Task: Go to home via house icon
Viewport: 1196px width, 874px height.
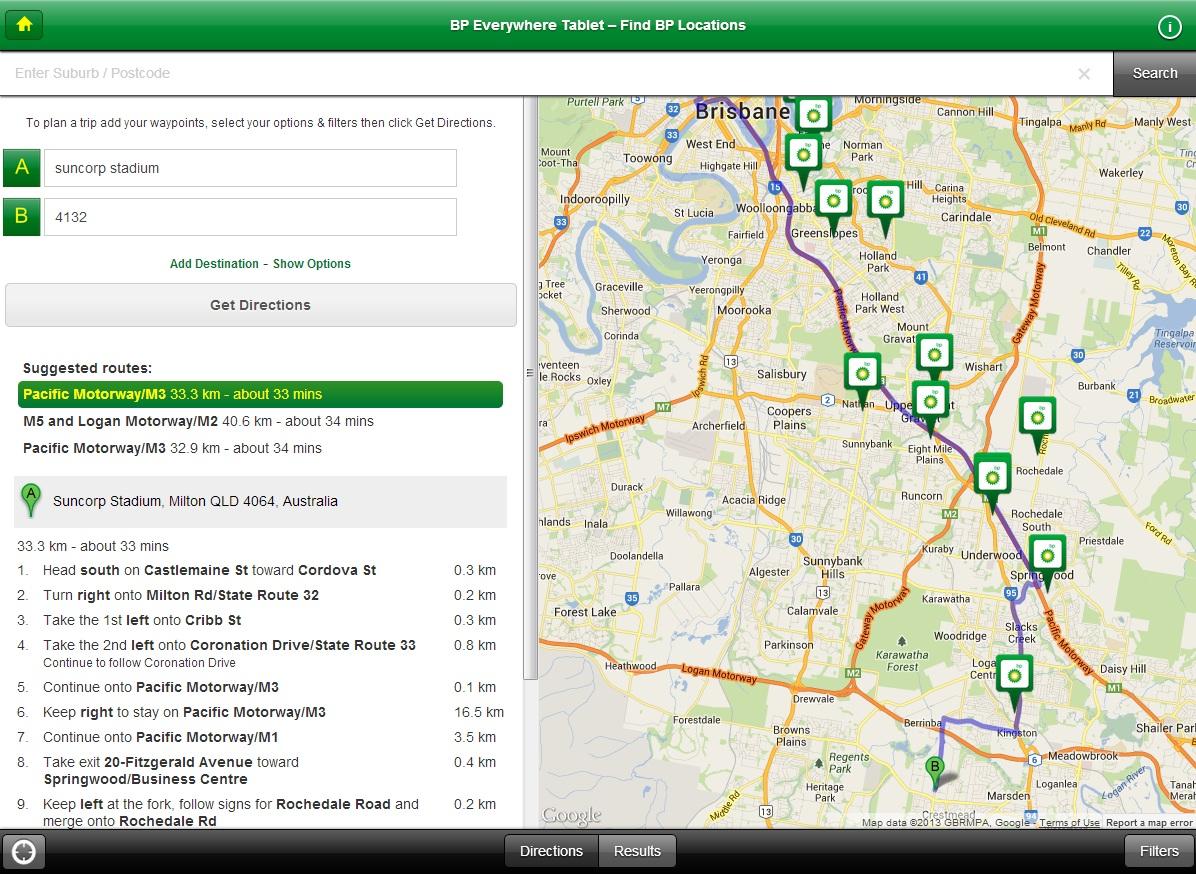Action: [x=24, y=24]
